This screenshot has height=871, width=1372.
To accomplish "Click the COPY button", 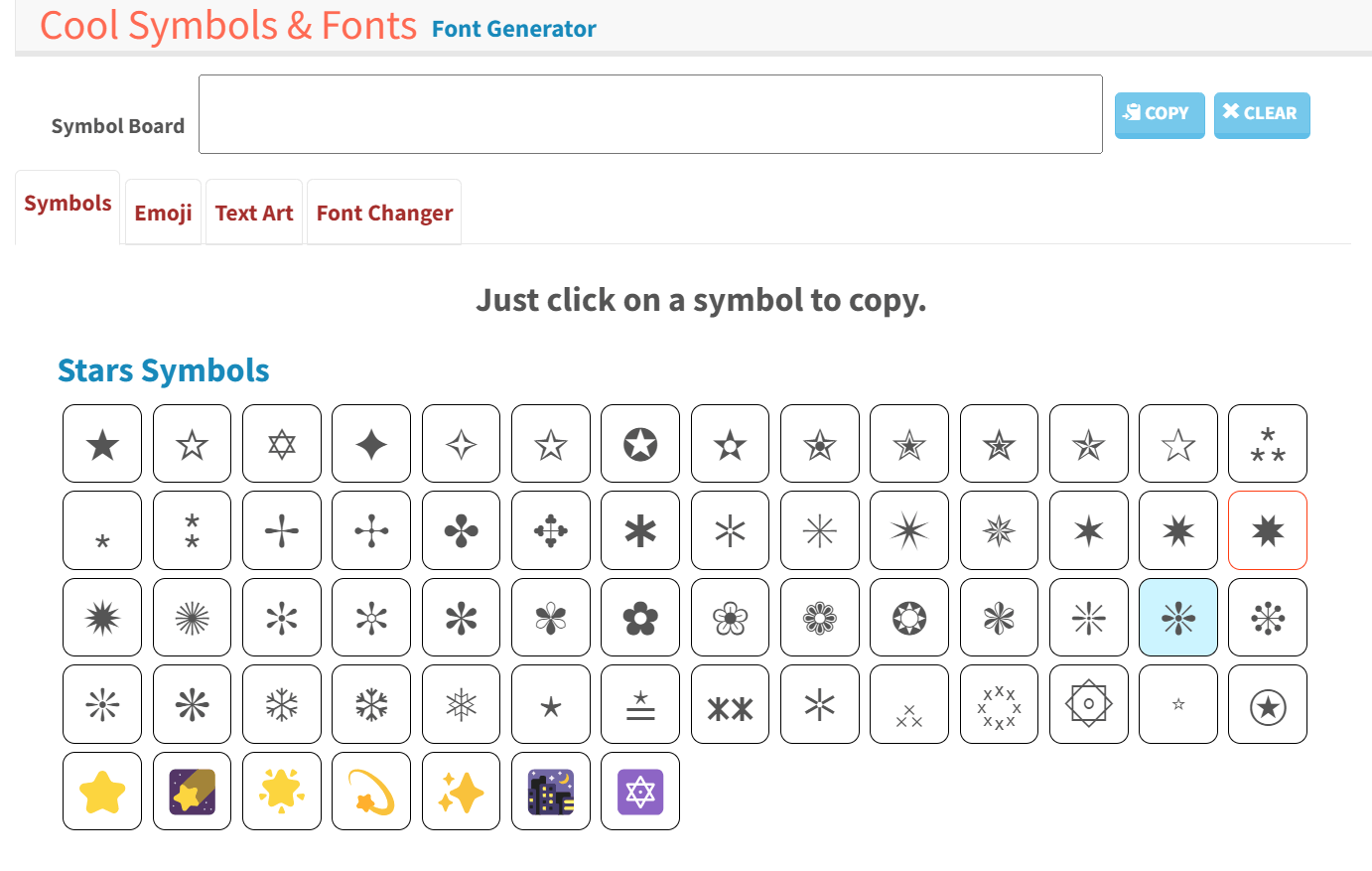I will [x=1159, y=114].
